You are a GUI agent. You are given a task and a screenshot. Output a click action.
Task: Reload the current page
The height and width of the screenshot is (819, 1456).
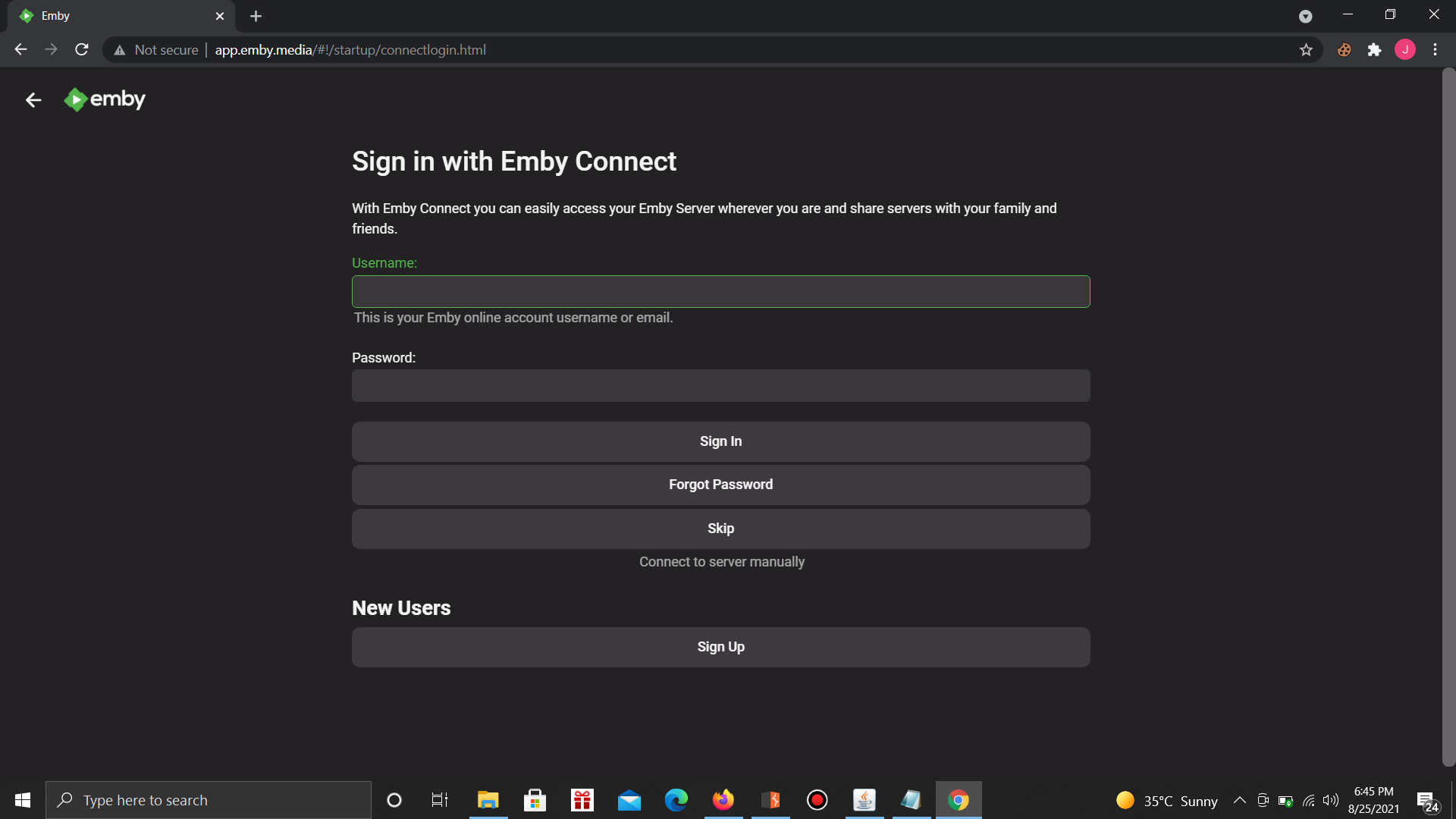[81, 49]
